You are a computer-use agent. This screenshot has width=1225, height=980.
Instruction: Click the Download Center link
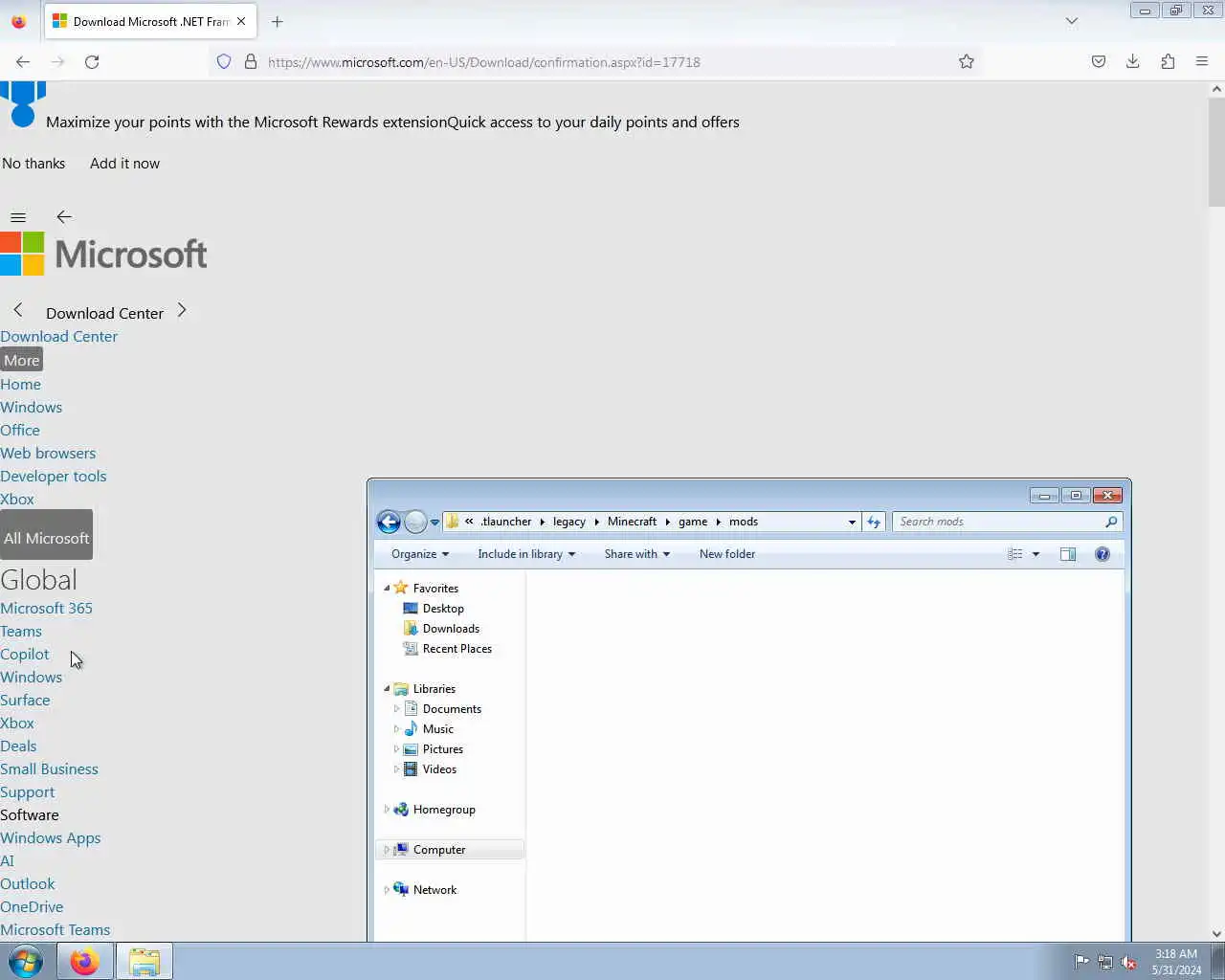click(x=58, y=337)
